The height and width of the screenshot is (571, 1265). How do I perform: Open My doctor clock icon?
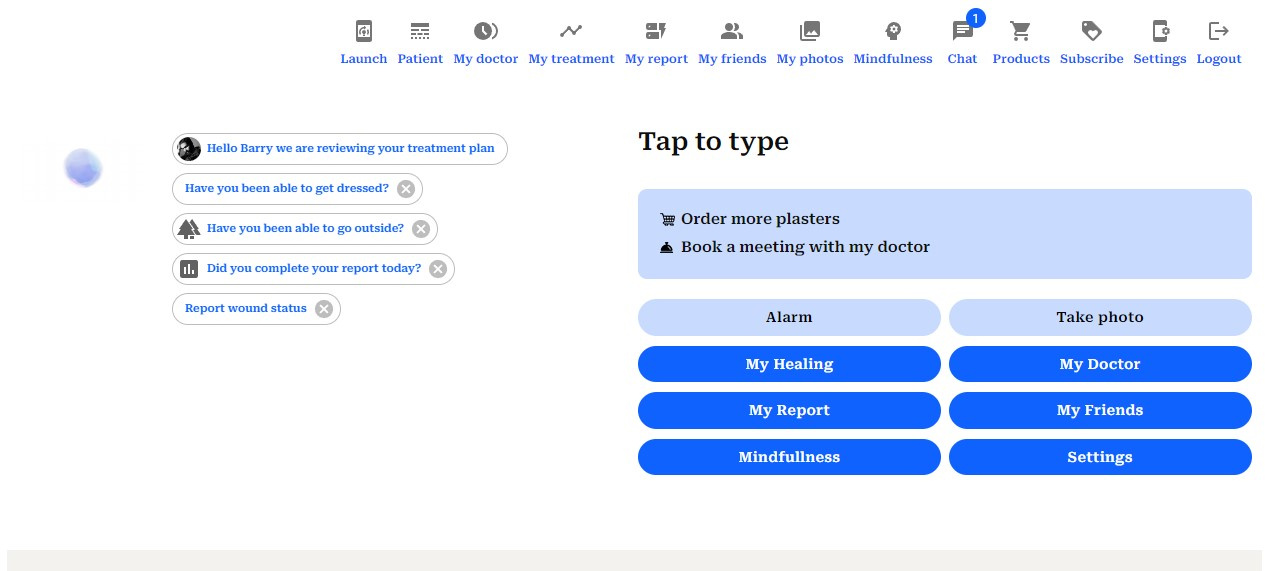tap(486, 32)
